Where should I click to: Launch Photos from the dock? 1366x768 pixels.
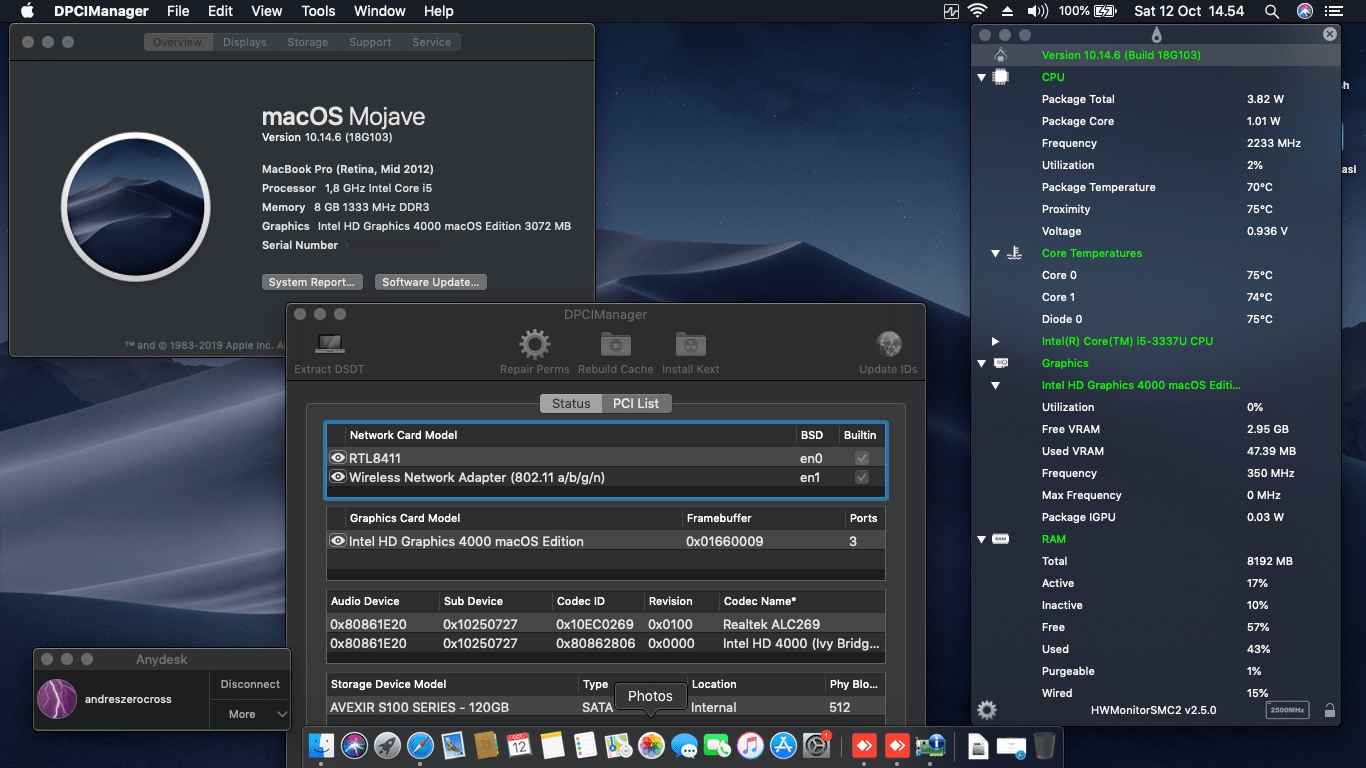(x=650, y=745)
